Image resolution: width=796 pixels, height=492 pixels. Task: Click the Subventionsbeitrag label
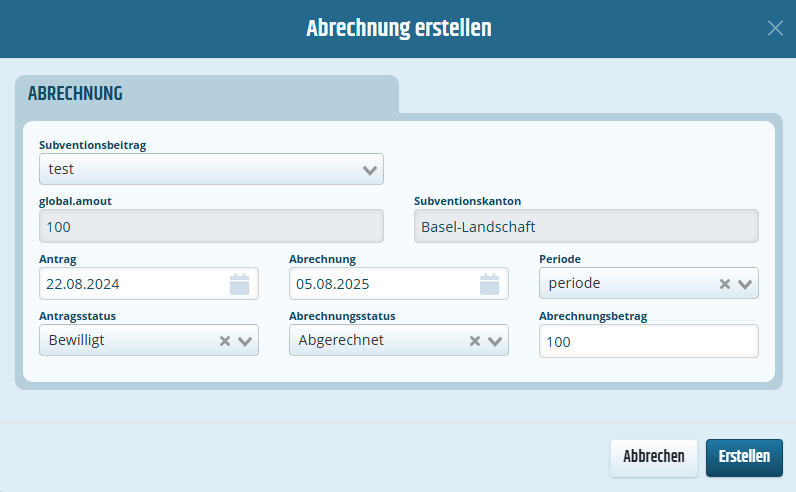tap(92, 145)
